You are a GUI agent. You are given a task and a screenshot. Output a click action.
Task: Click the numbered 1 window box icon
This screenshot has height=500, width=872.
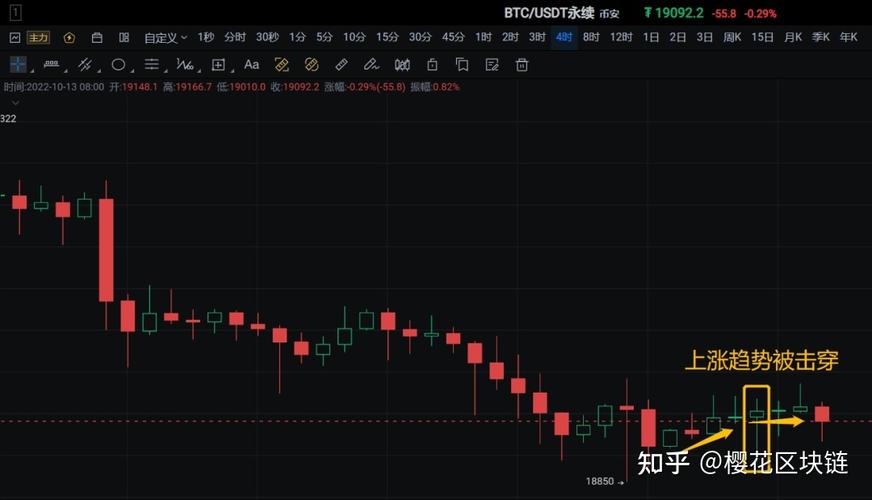15,12
